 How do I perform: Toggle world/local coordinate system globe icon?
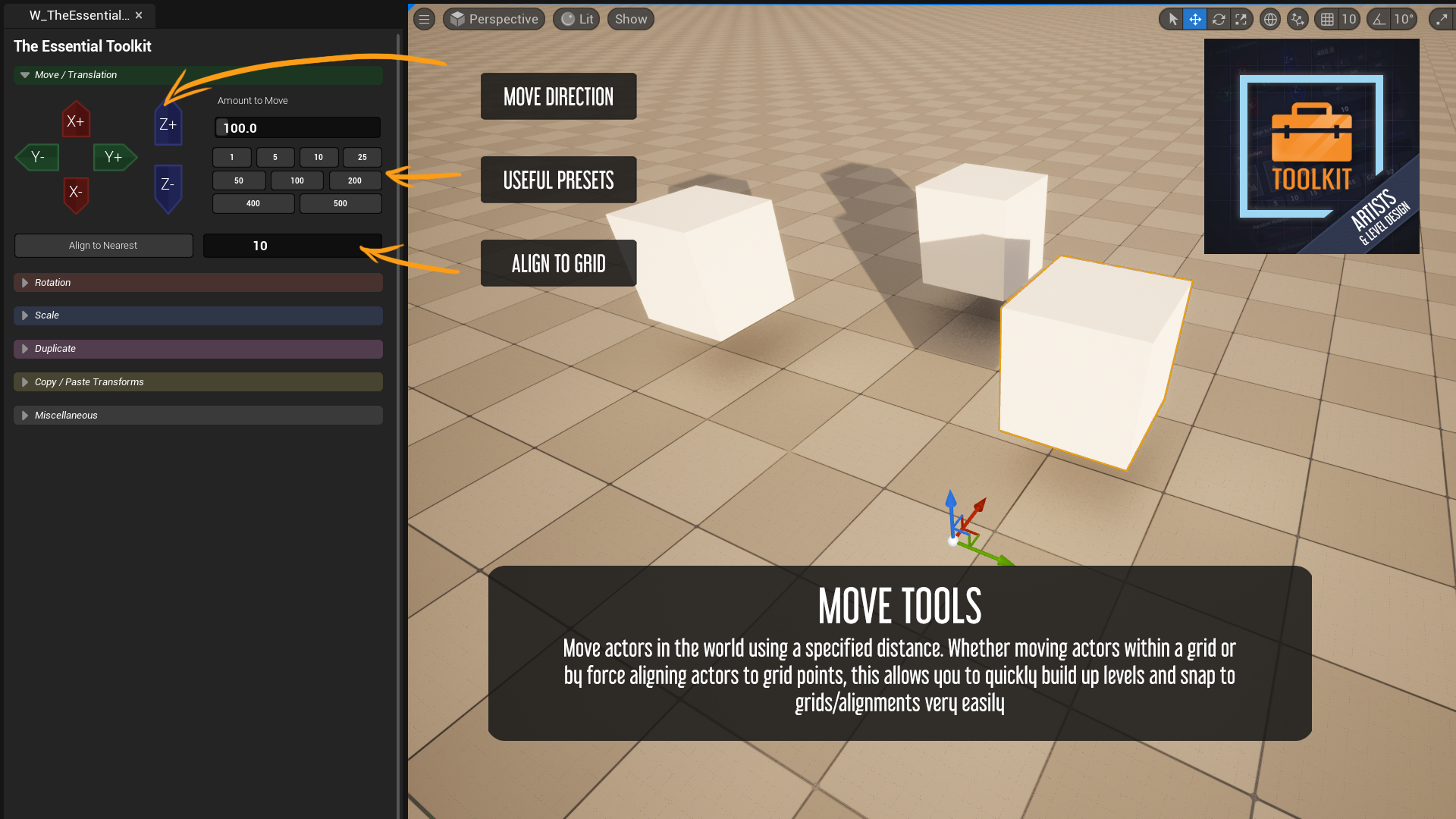[1270, 19]
